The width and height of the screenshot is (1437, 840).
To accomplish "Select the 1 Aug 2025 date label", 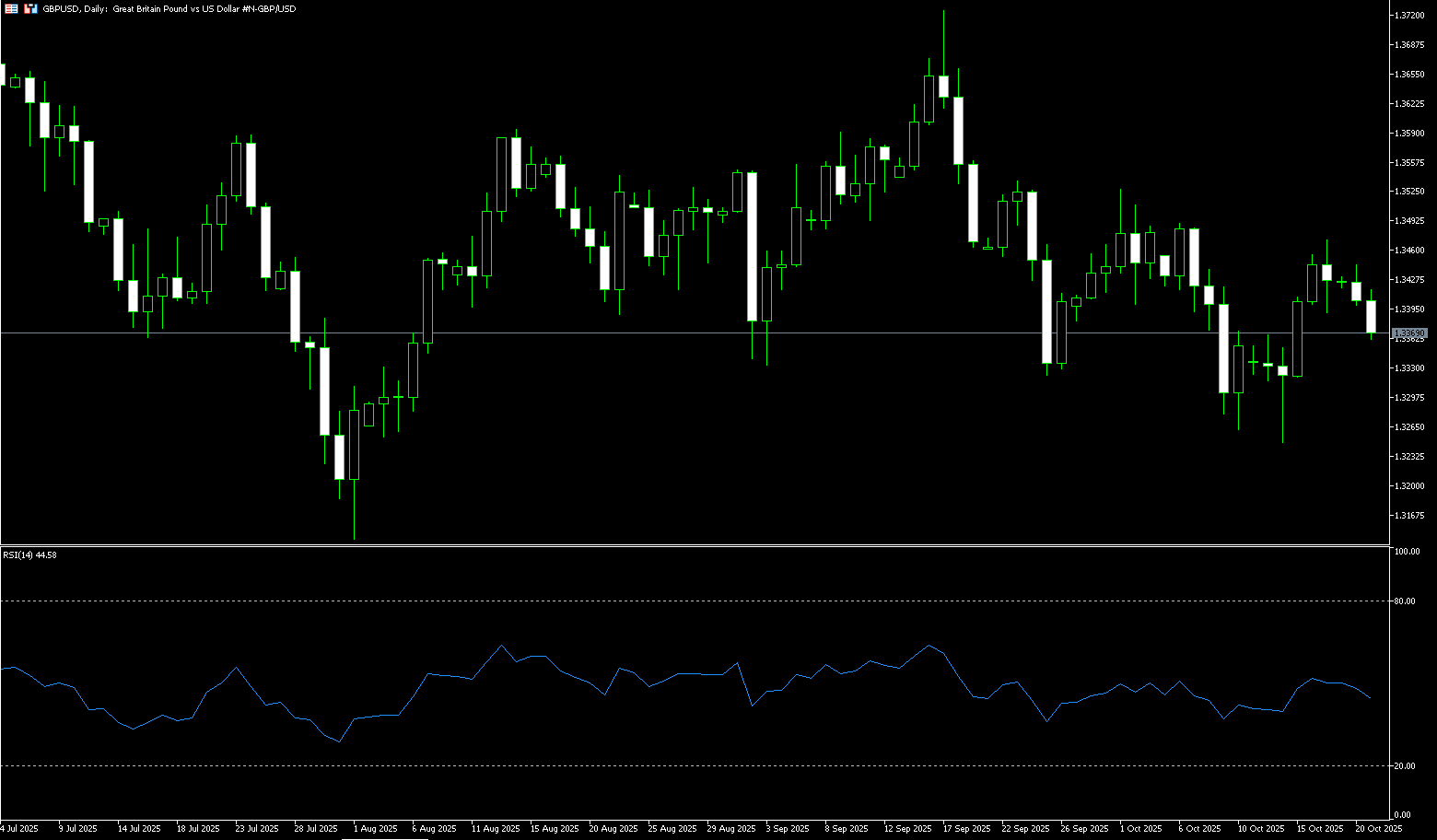I will click(x=375, y=829).
